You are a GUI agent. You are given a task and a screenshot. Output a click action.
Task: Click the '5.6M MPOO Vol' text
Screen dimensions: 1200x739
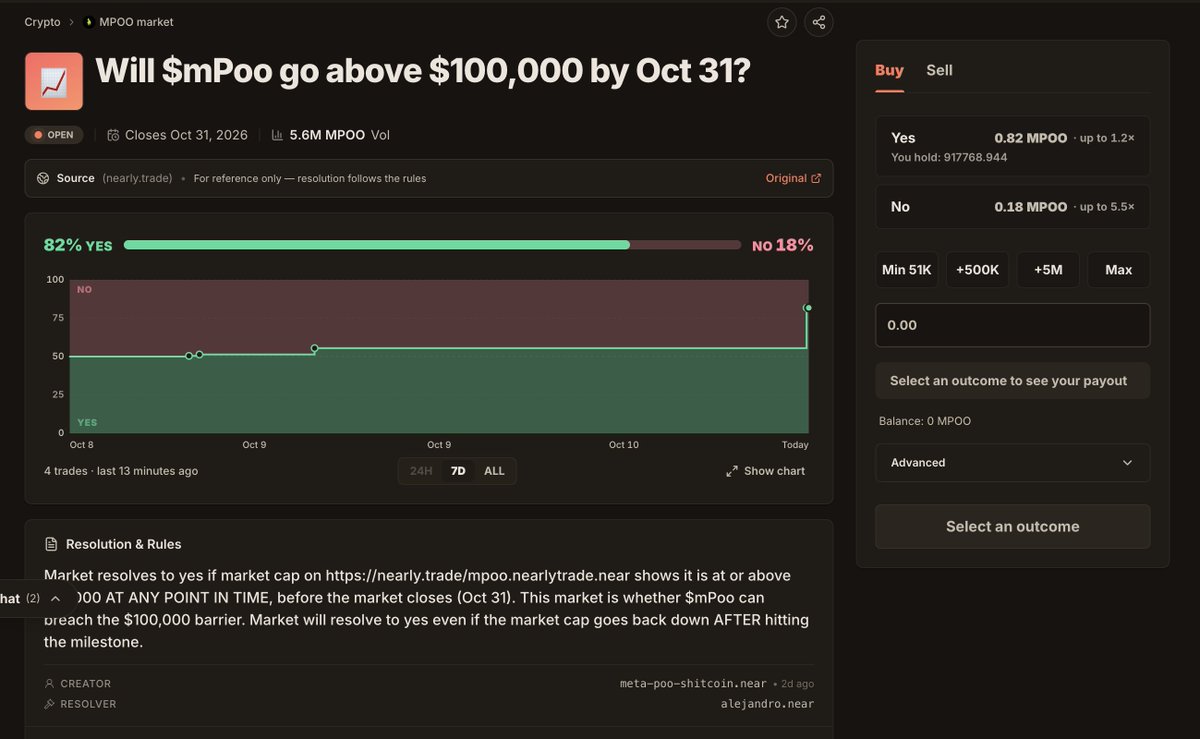pos(340,135)
